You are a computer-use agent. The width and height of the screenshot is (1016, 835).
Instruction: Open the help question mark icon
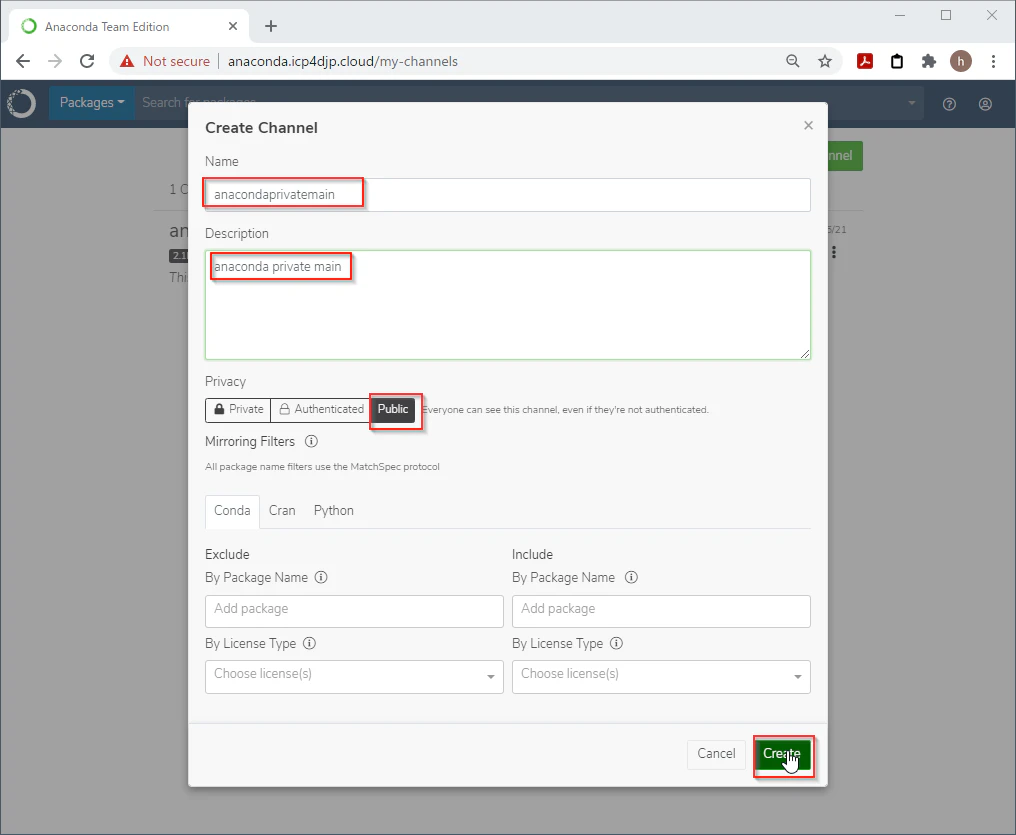click(949, 104)
